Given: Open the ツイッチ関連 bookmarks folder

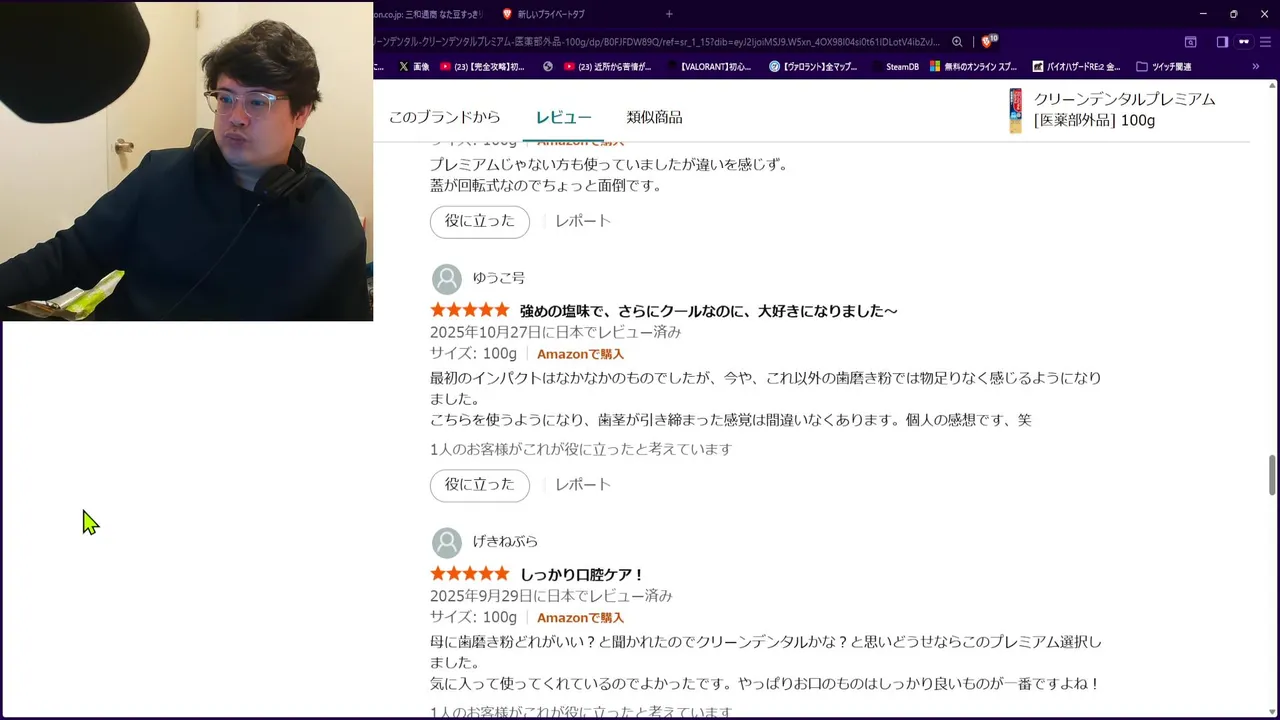Looking at the screenshot, I should 1164,67.
